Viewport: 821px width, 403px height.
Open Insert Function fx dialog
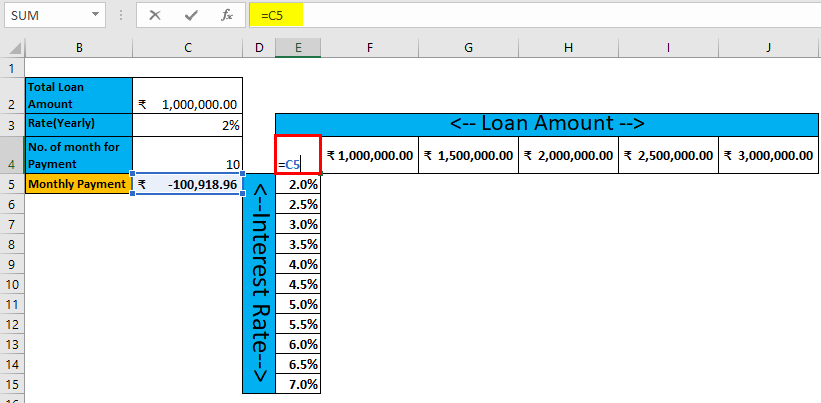tap(227, 16)
